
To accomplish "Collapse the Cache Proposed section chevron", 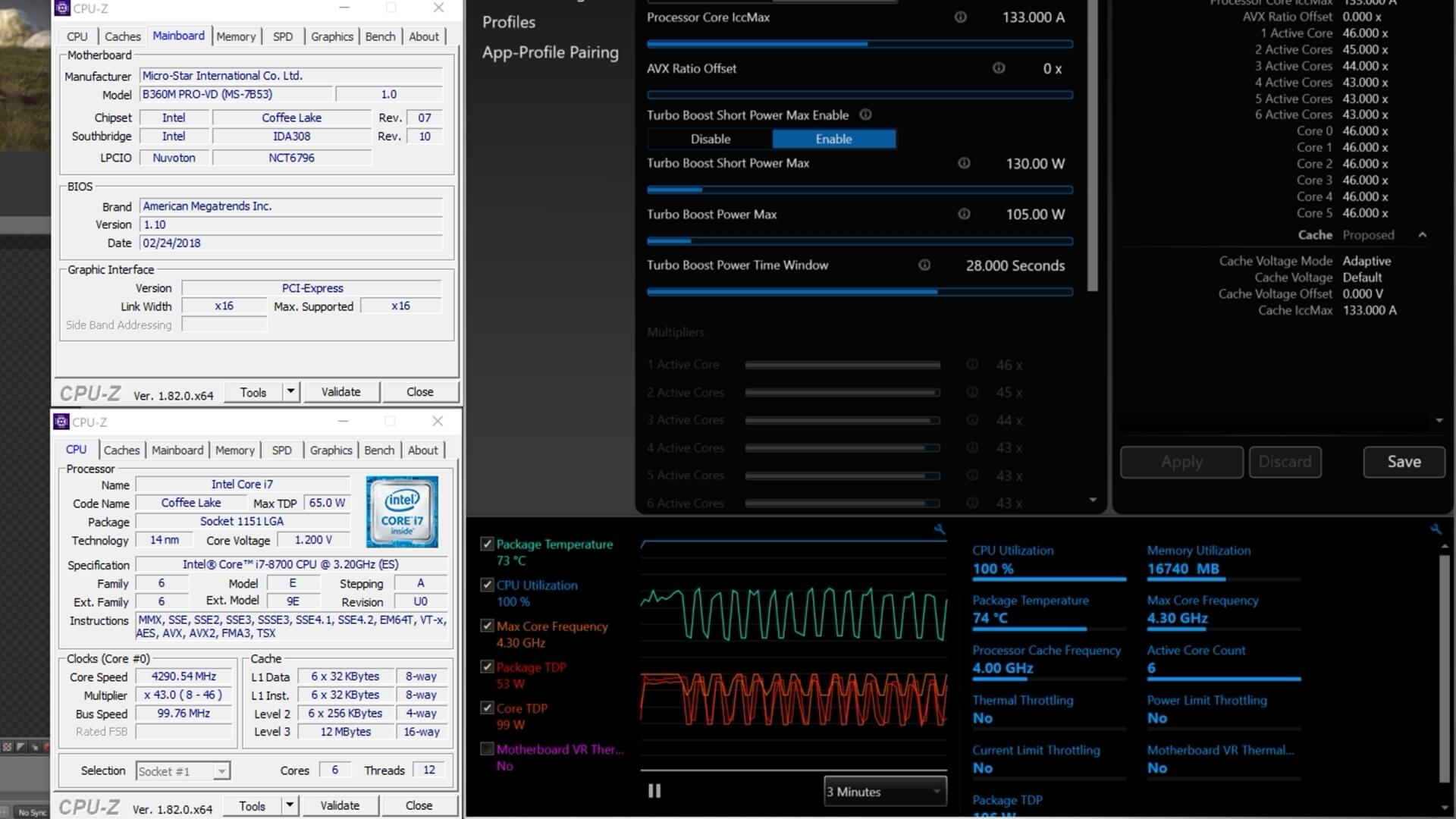I will pyautogui.click(x=1423, y=235).
